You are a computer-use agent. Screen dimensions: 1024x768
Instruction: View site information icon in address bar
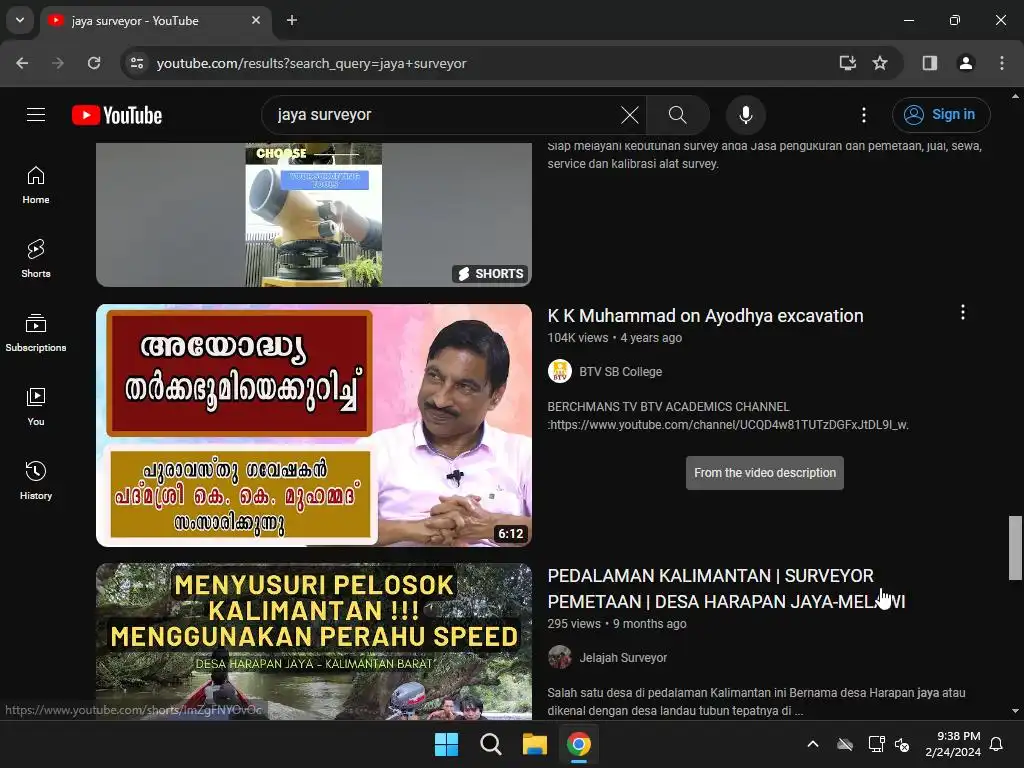[137, 63]
